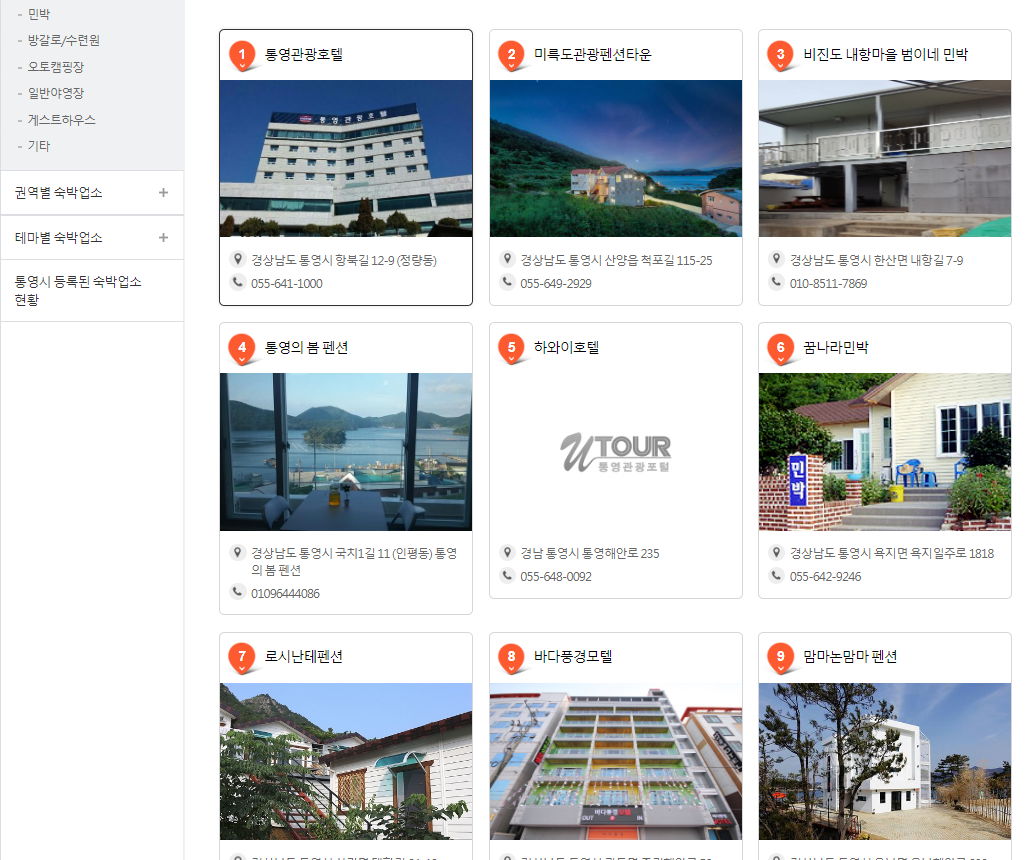Expand 테마별 숙박업소 plus sign

click(x=163, y=237)
